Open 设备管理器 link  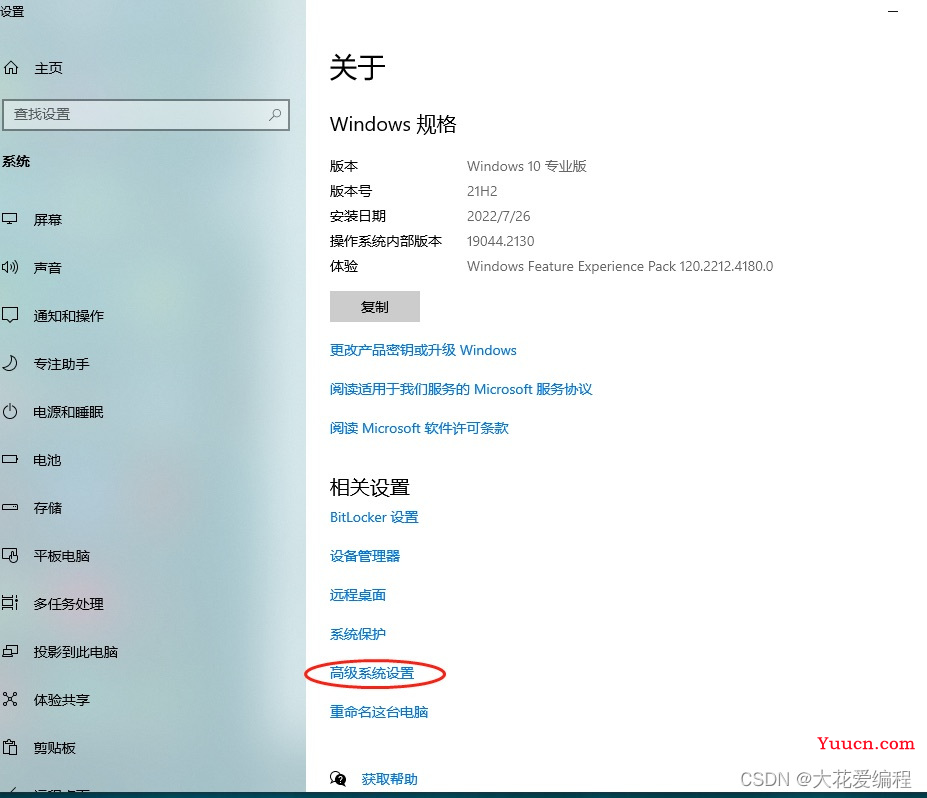click(365, 556)
